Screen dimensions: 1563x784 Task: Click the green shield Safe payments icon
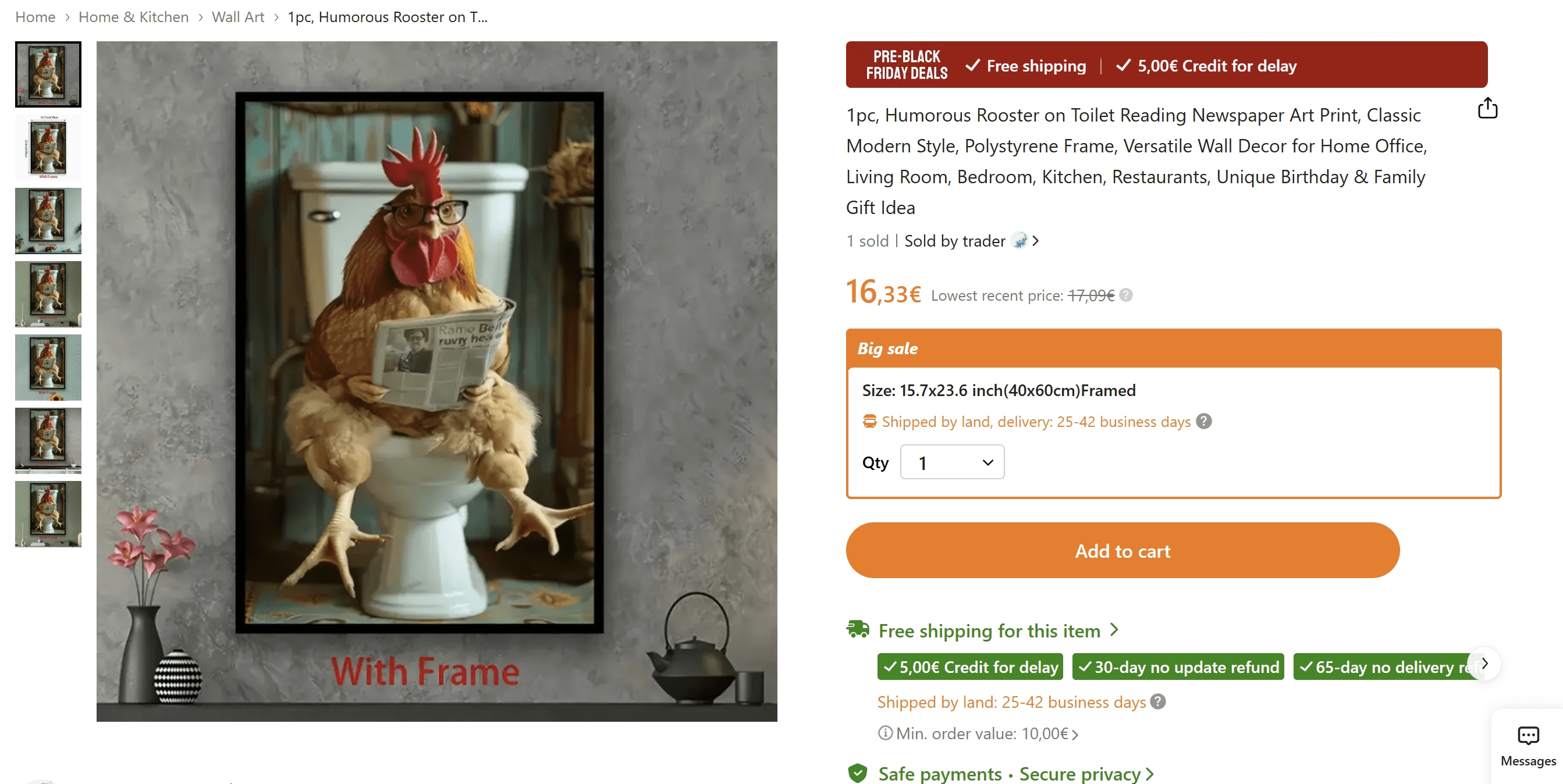pyautogui.click(x=857, y=773)
